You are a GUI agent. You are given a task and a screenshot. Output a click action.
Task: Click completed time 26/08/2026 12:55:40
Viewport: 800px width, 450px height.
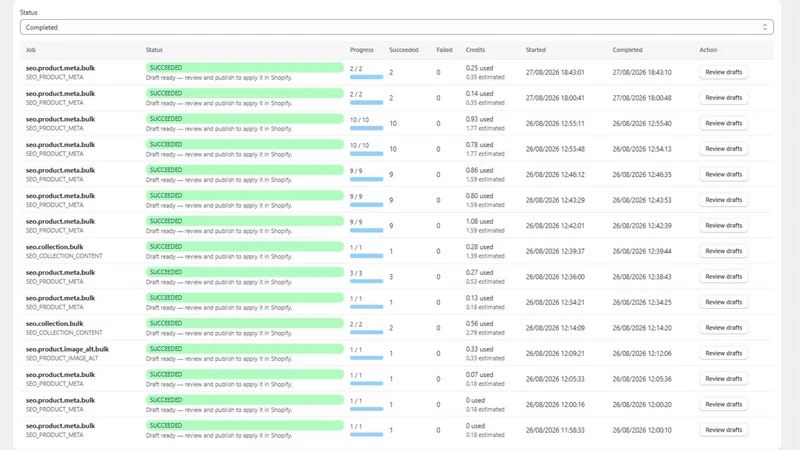coord(642,123)
